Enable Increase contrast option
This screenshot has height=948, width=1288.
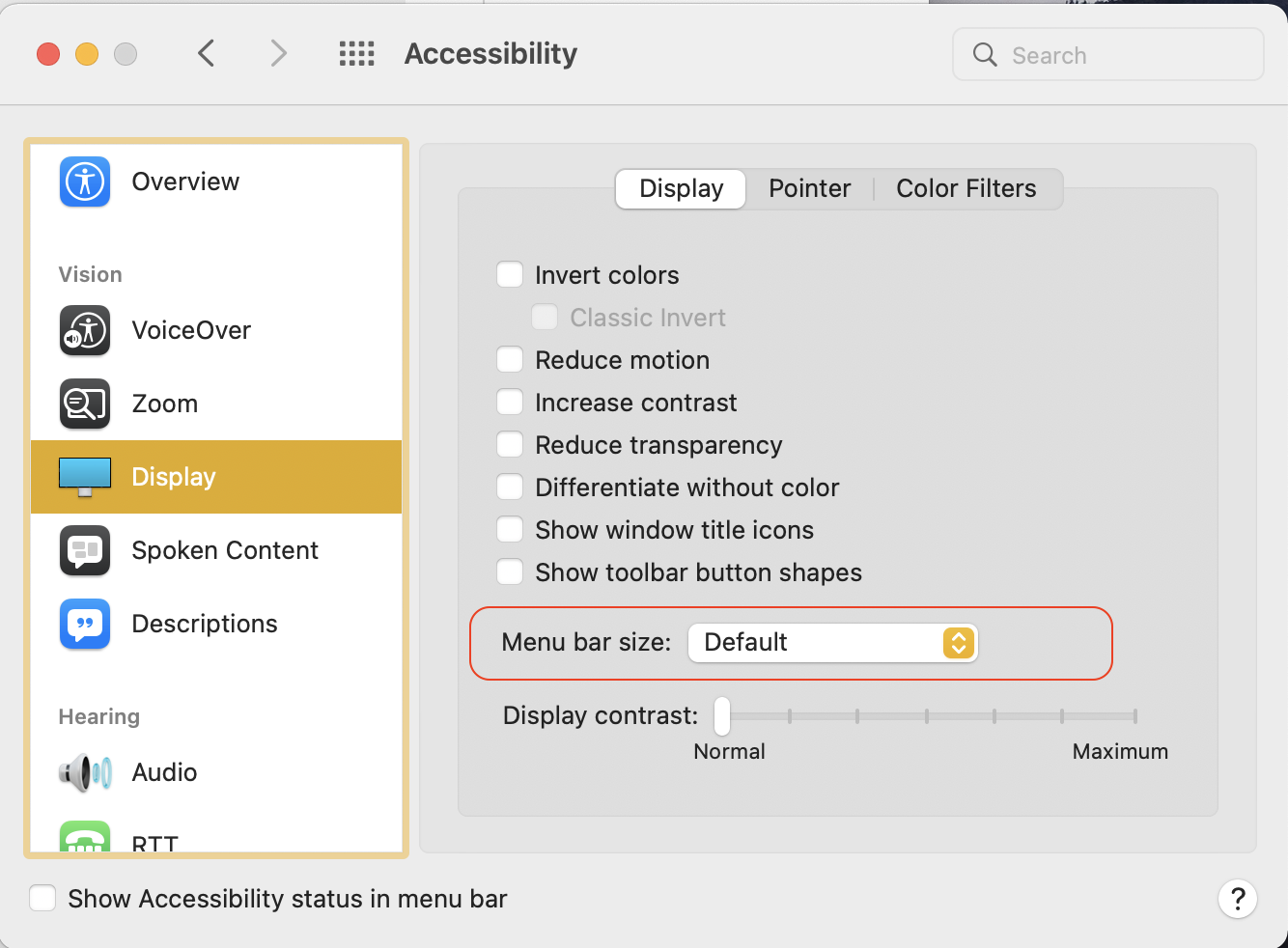coord(510,403)
